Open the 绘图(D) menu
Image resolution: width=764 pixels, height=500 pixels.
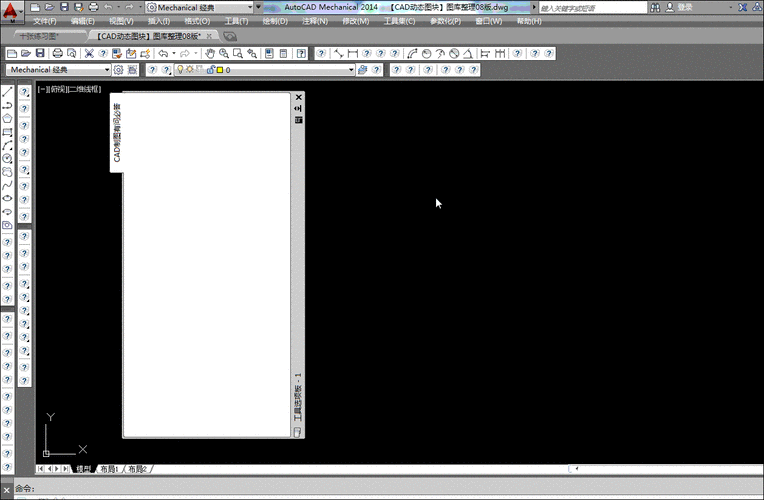[276, 21]
